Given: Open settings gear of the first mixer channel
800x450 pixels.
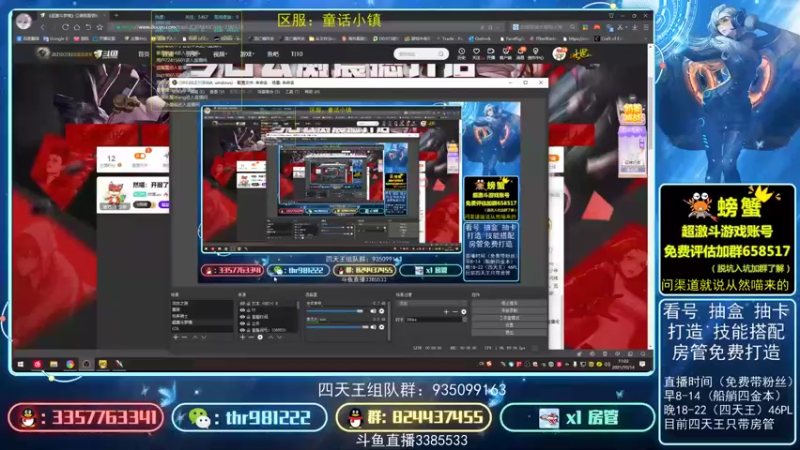Looking at the screenshot, I should coord(382,311).
